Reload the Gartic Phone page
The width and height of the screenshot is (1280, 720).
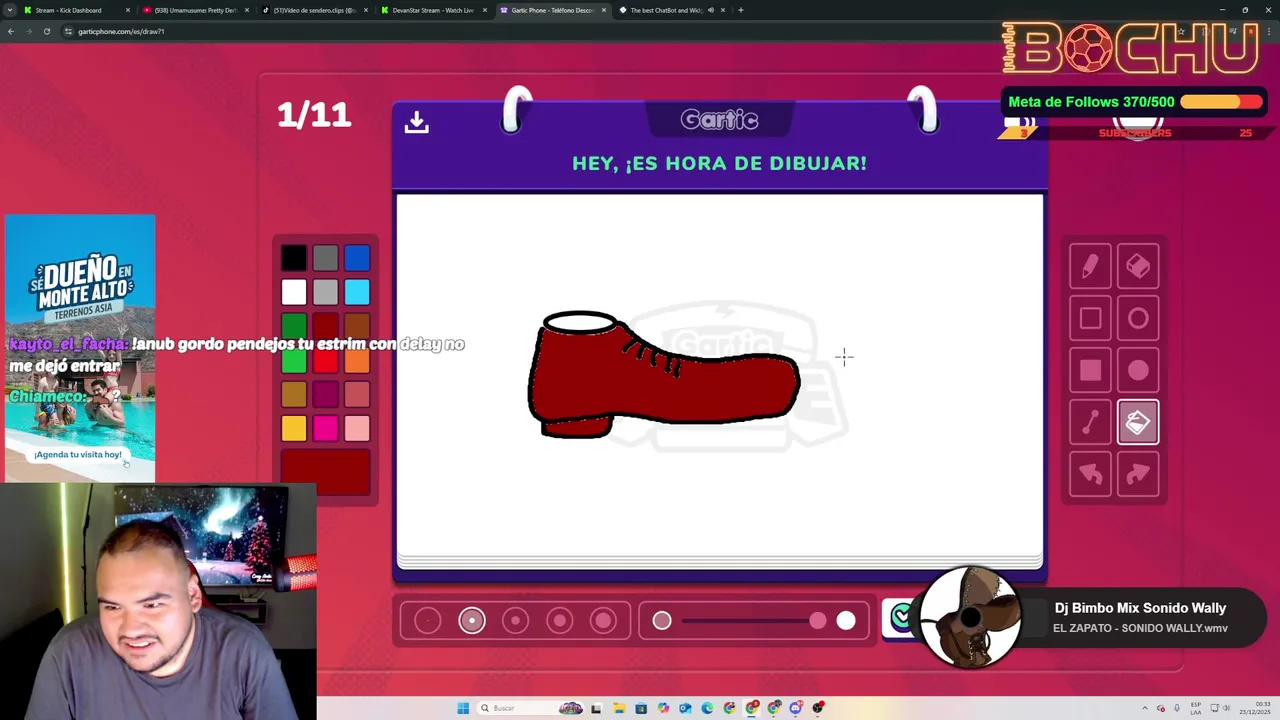[x=46, y=31]
